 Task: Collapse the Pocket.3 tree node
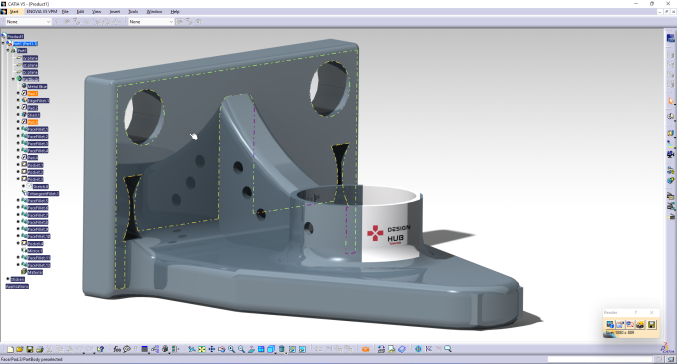click(x=18, y=179)
